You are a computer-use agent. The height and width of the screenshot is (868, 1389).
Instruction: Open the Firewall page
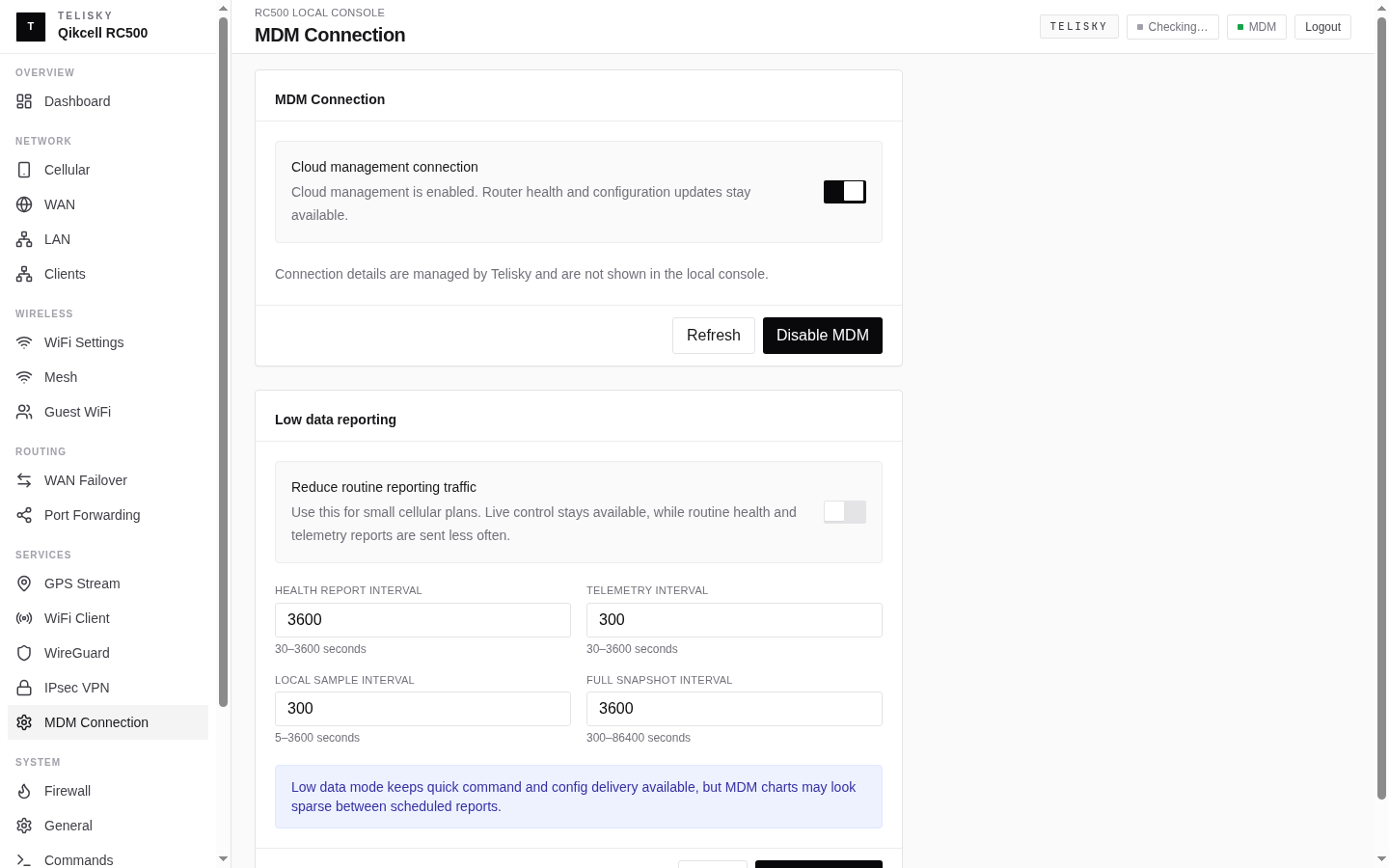[108, 791]
